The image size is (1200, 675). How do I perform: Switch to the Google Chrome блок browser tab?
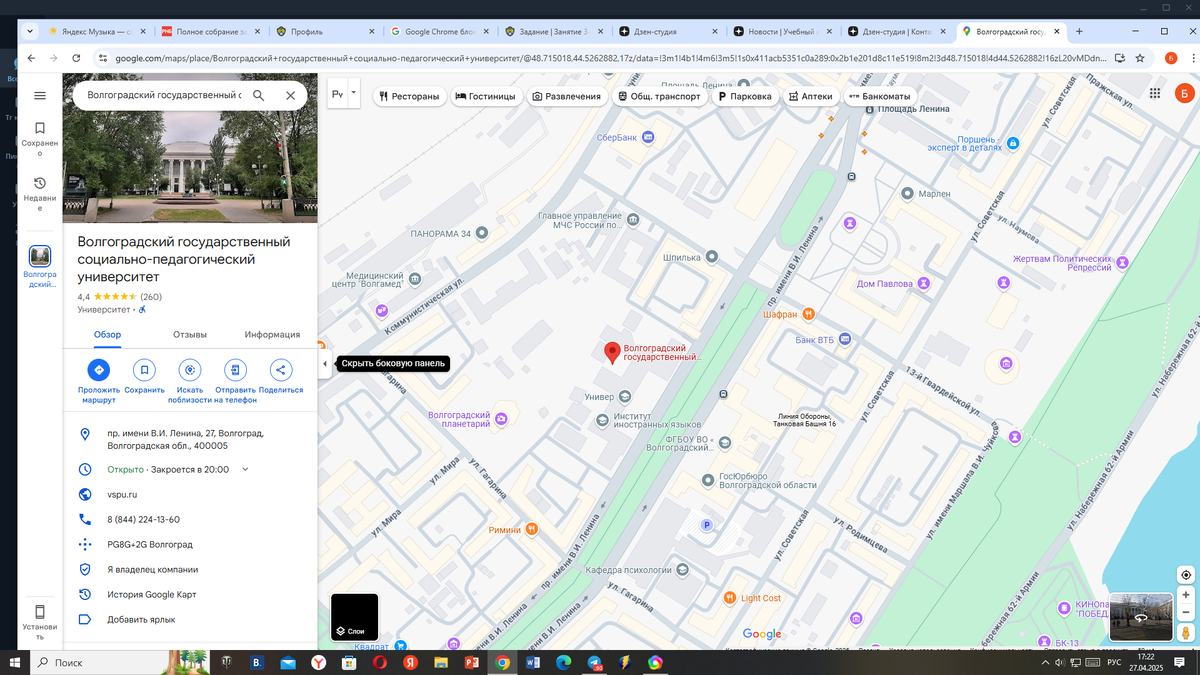440,31
